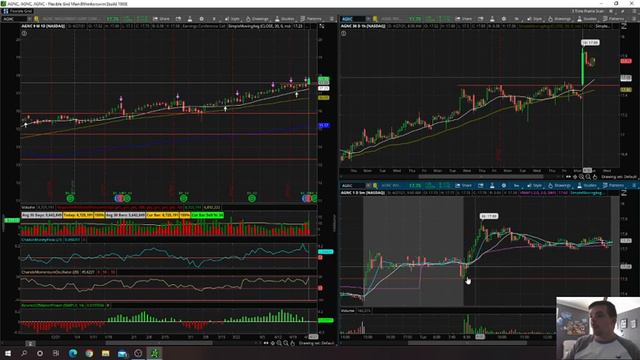Click the horizontal scrollbar below left chart

pos(159,343)
